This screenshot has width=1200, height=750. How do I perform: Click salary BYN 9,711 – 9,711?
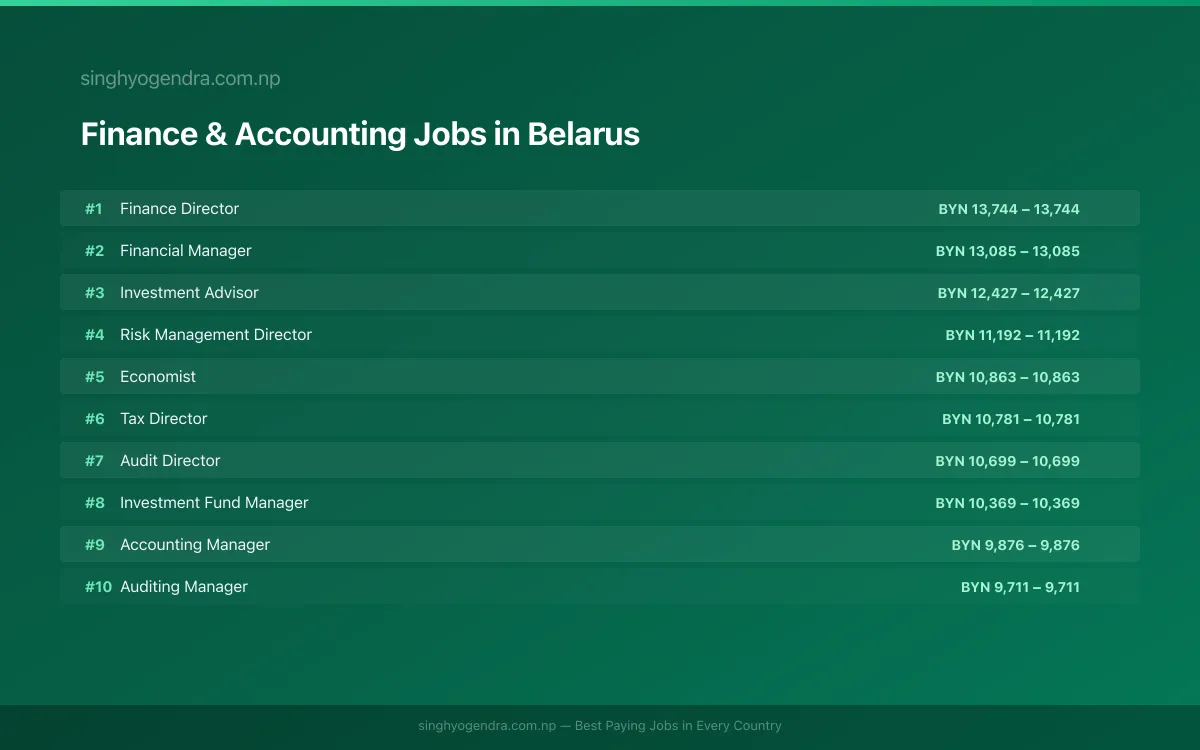pos(1020,587)
